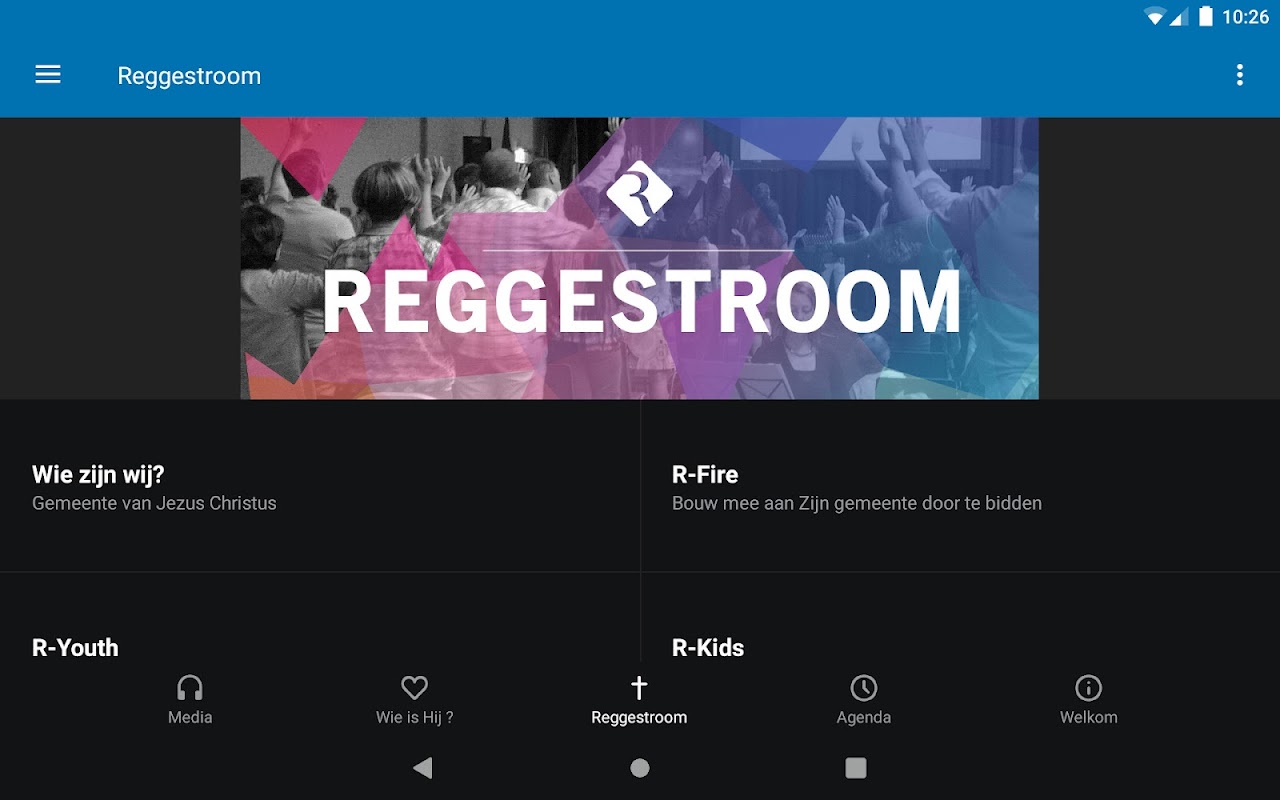Viewport: 1280px width, 800px height.
Task: Switch to the Agenda tab label
Action: click(864, 717)
